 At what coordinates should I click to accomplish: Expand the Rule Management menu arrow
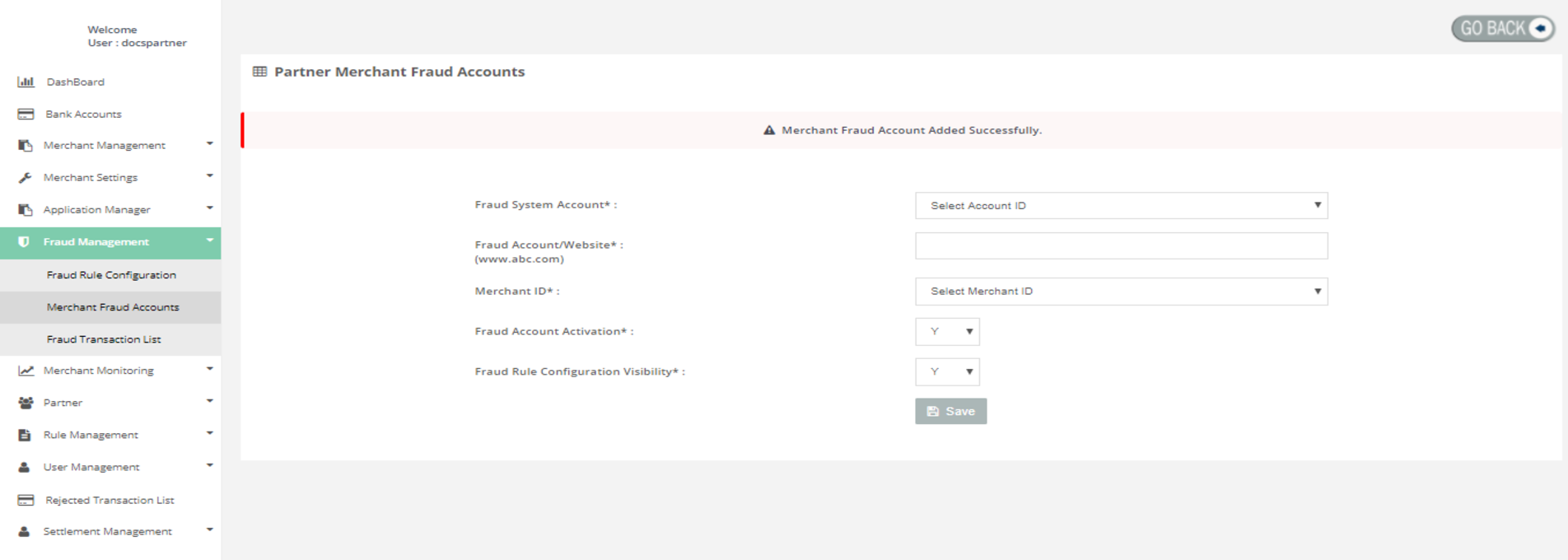click(210, 433)
